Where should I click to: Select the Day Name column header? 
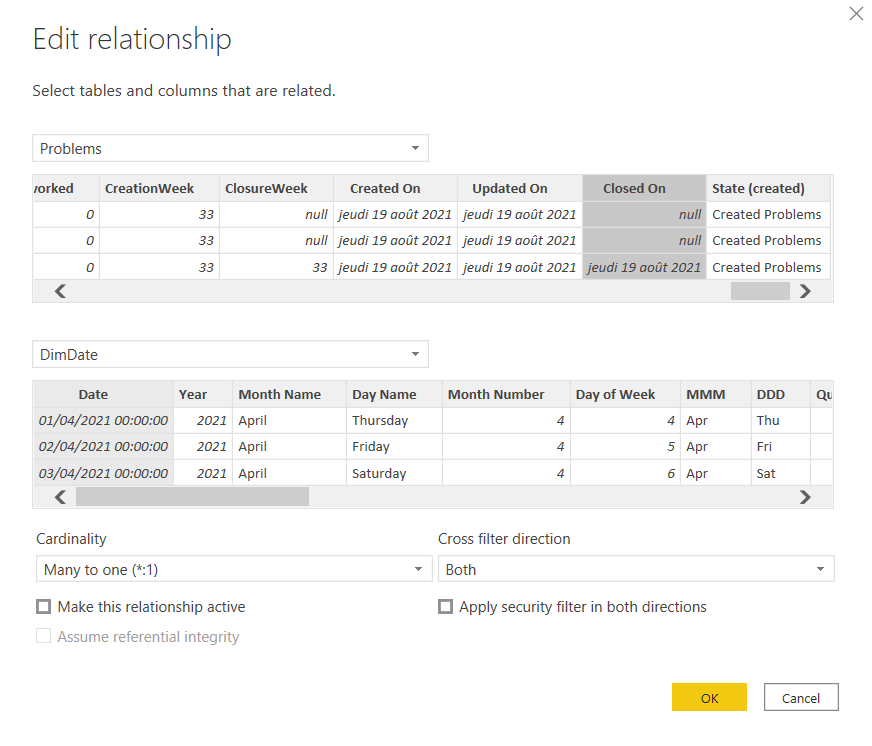click(394, 394)
